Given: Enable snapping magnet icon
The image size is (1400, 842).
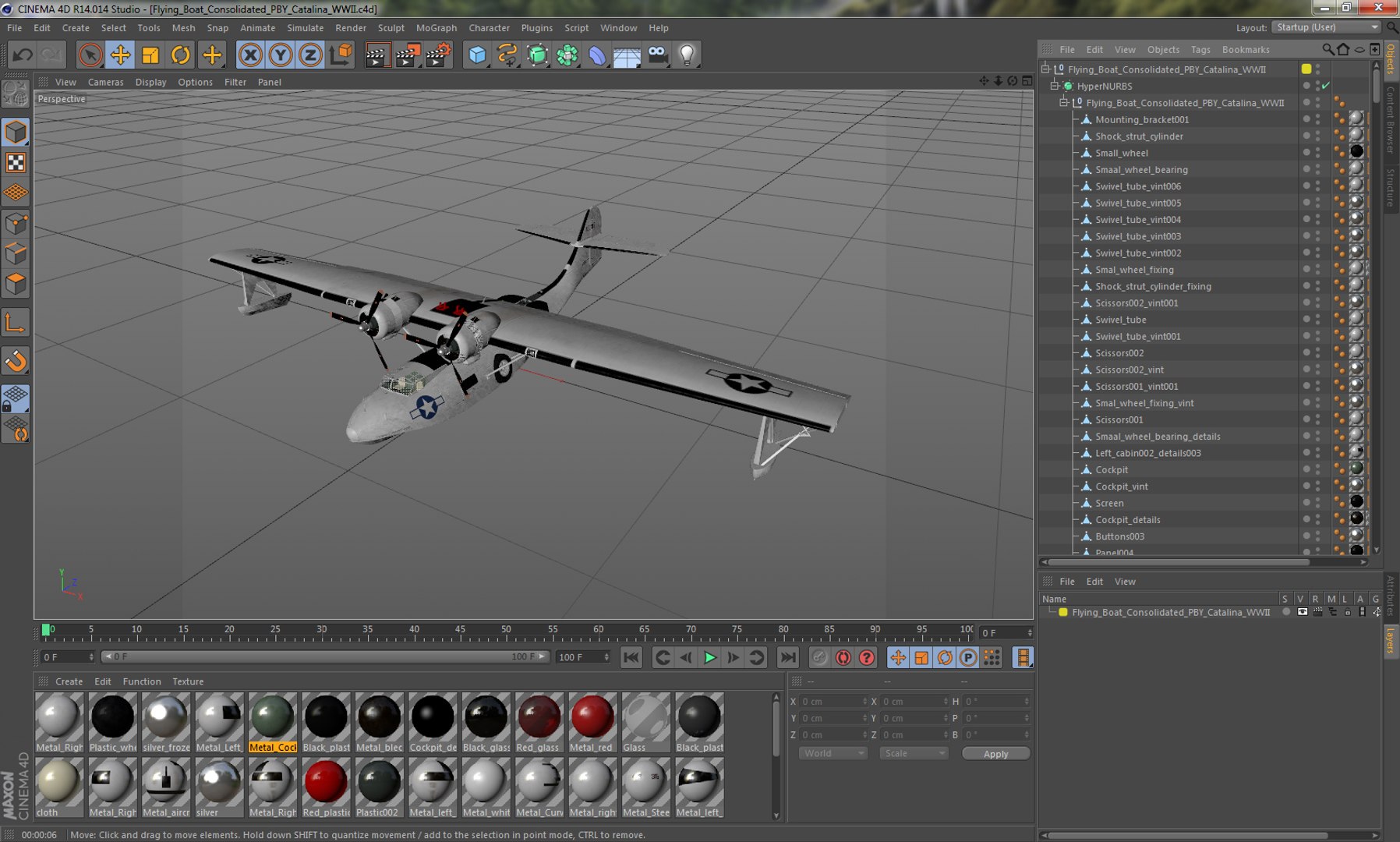Looking at the screenshot, I should click(16, 361).
